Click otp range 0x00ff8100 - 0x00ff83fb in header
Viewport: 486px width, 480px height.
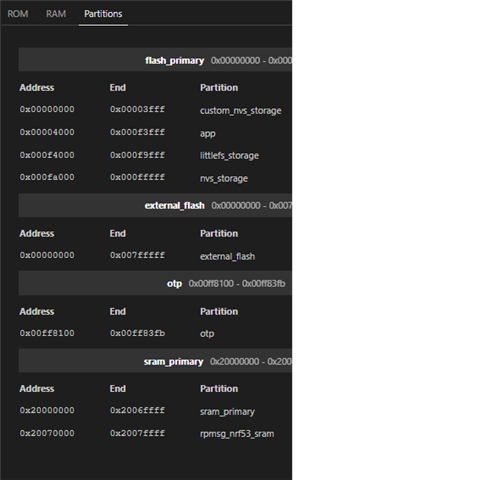tap(237, 284)
